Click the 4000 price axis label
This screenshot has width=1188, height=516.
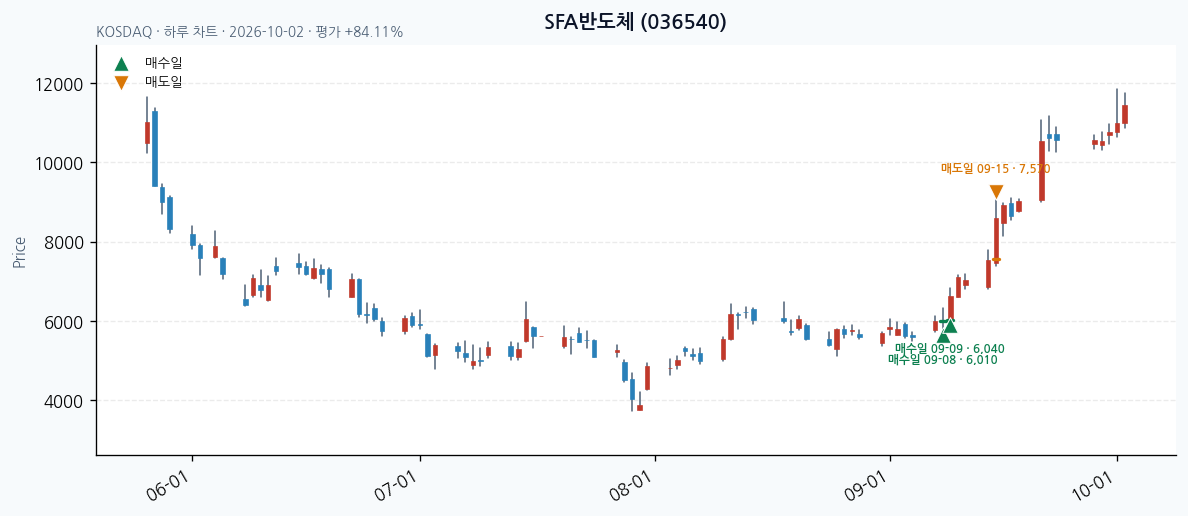(x=63, y=402)
